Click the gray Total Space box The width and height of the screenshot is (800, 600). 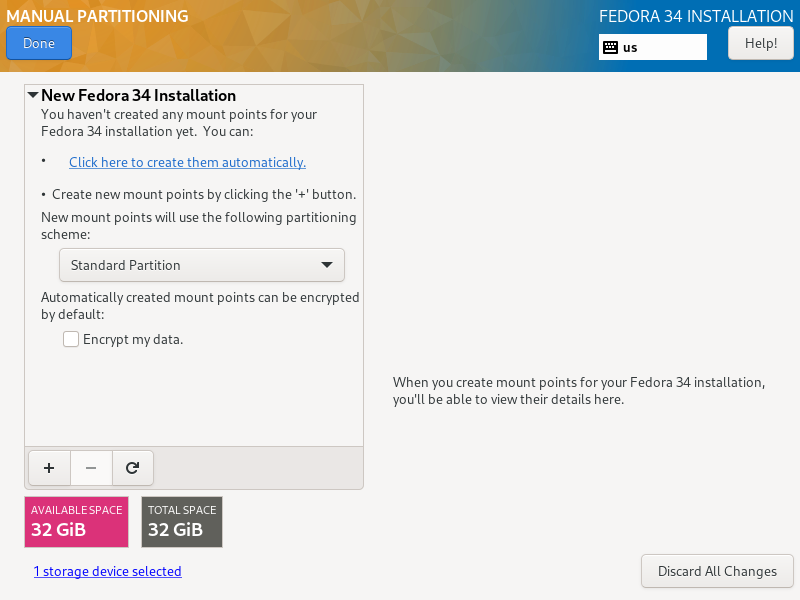pyautogui.click(x=182, y=521)
